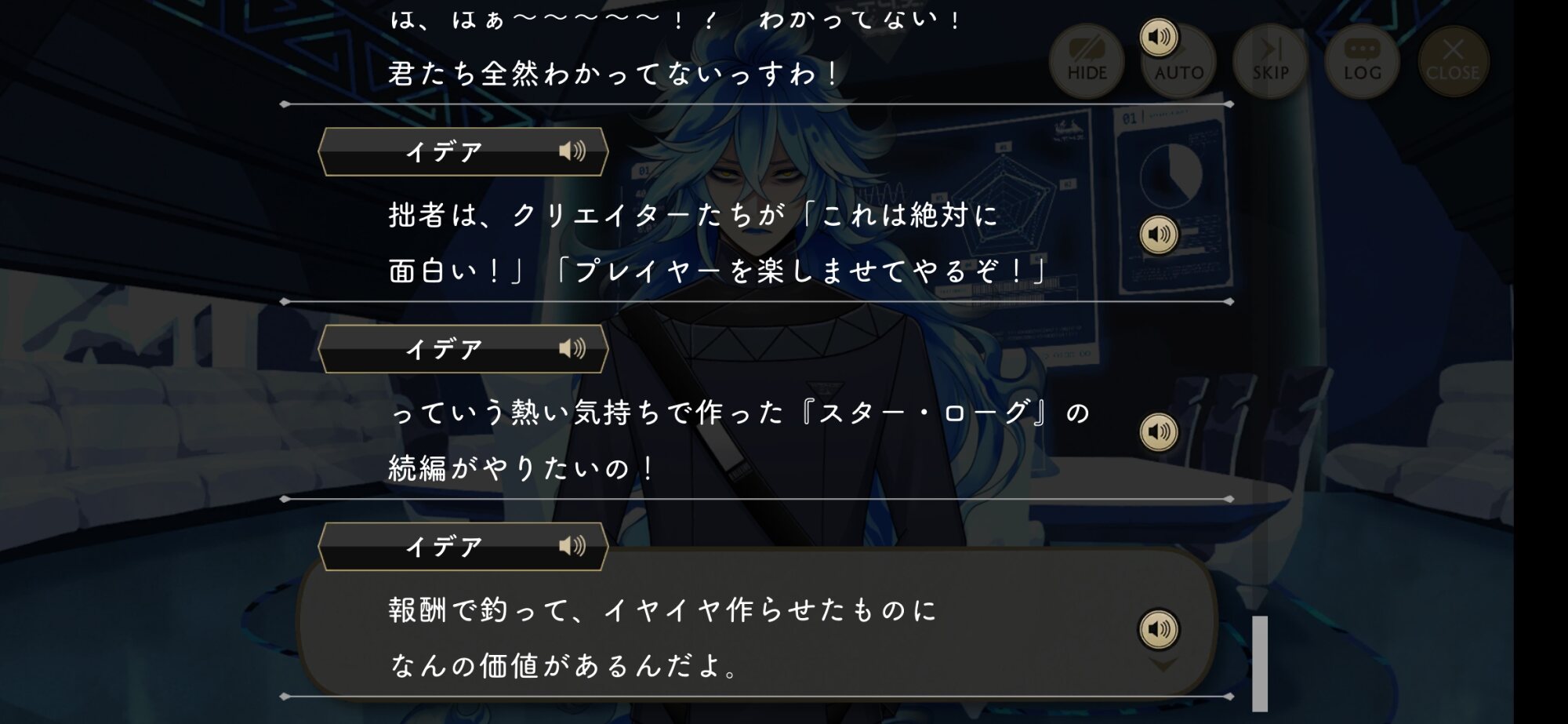Play voice for 続編がやりたいの dialogue line
The width and height of the screenshot is (1568, 724).
1159,431
